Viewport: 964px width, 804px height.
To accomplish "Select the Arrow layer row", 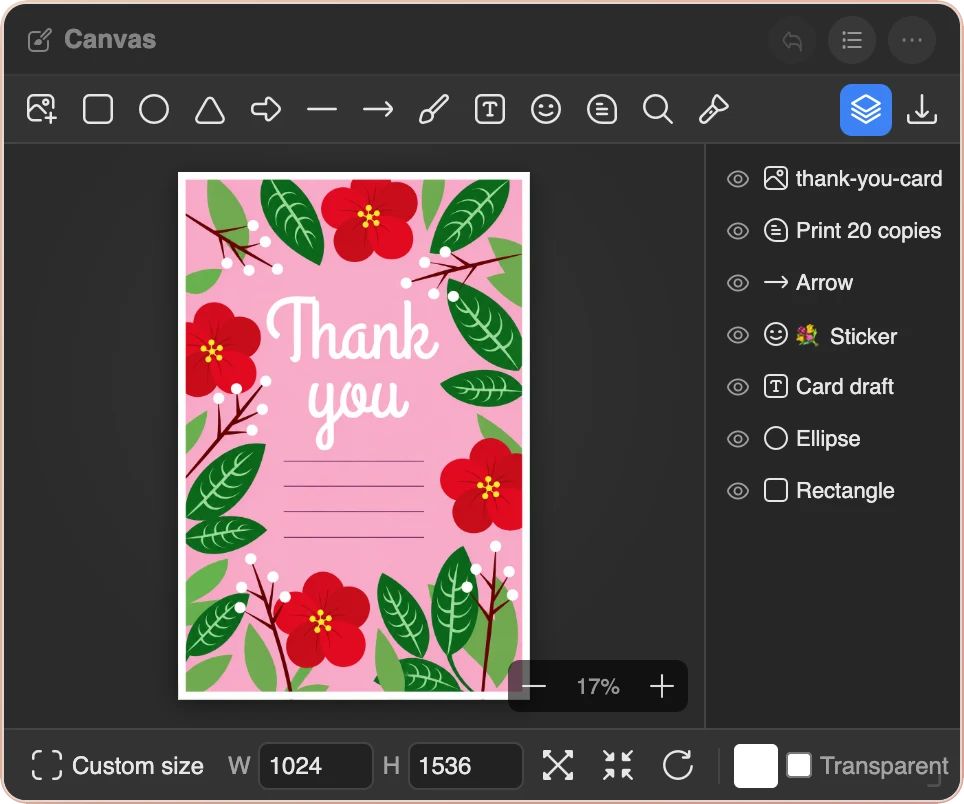I will point(834,283).
